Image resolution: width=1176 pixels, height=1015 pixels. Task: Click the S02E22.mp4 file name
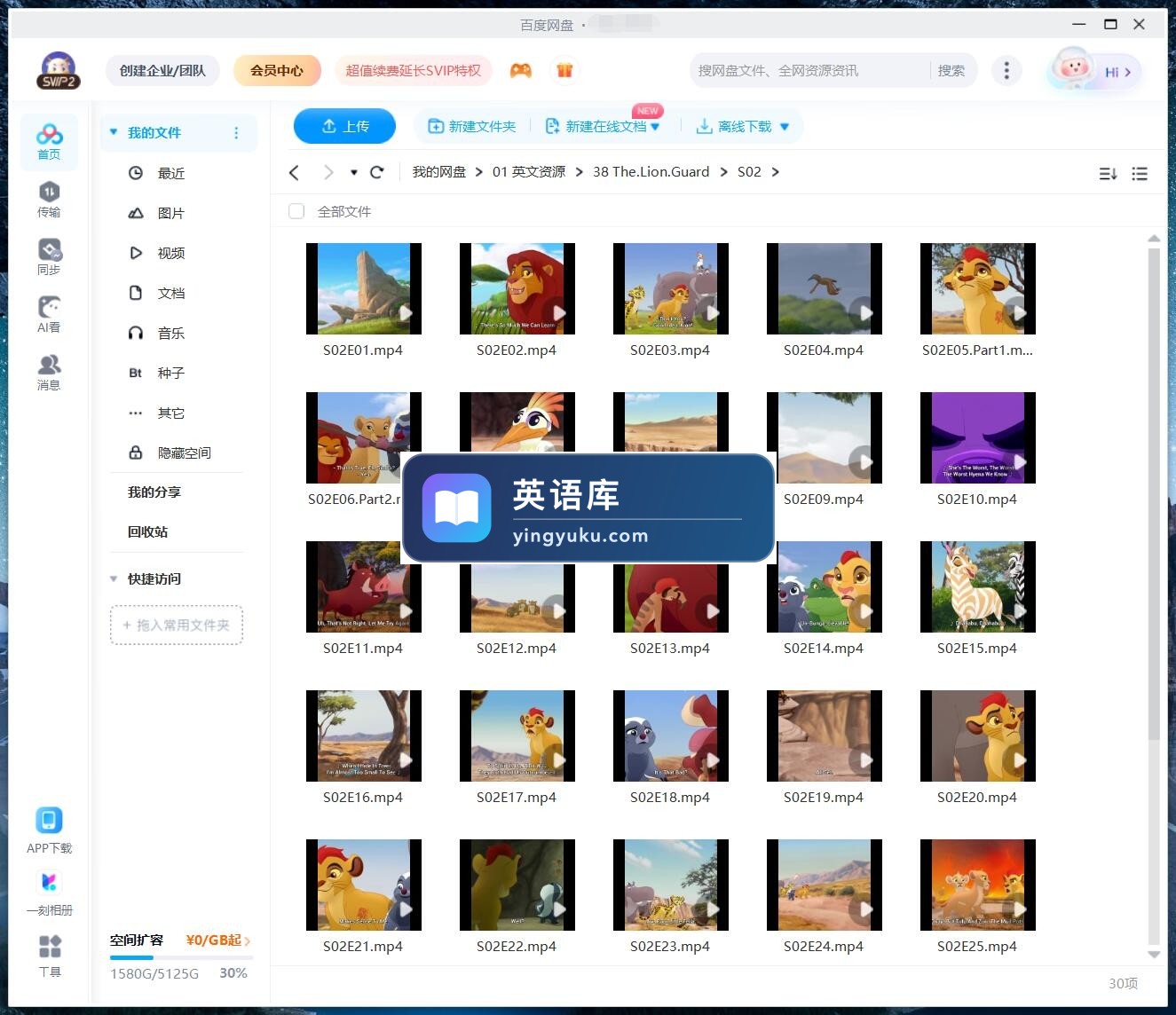517,947
